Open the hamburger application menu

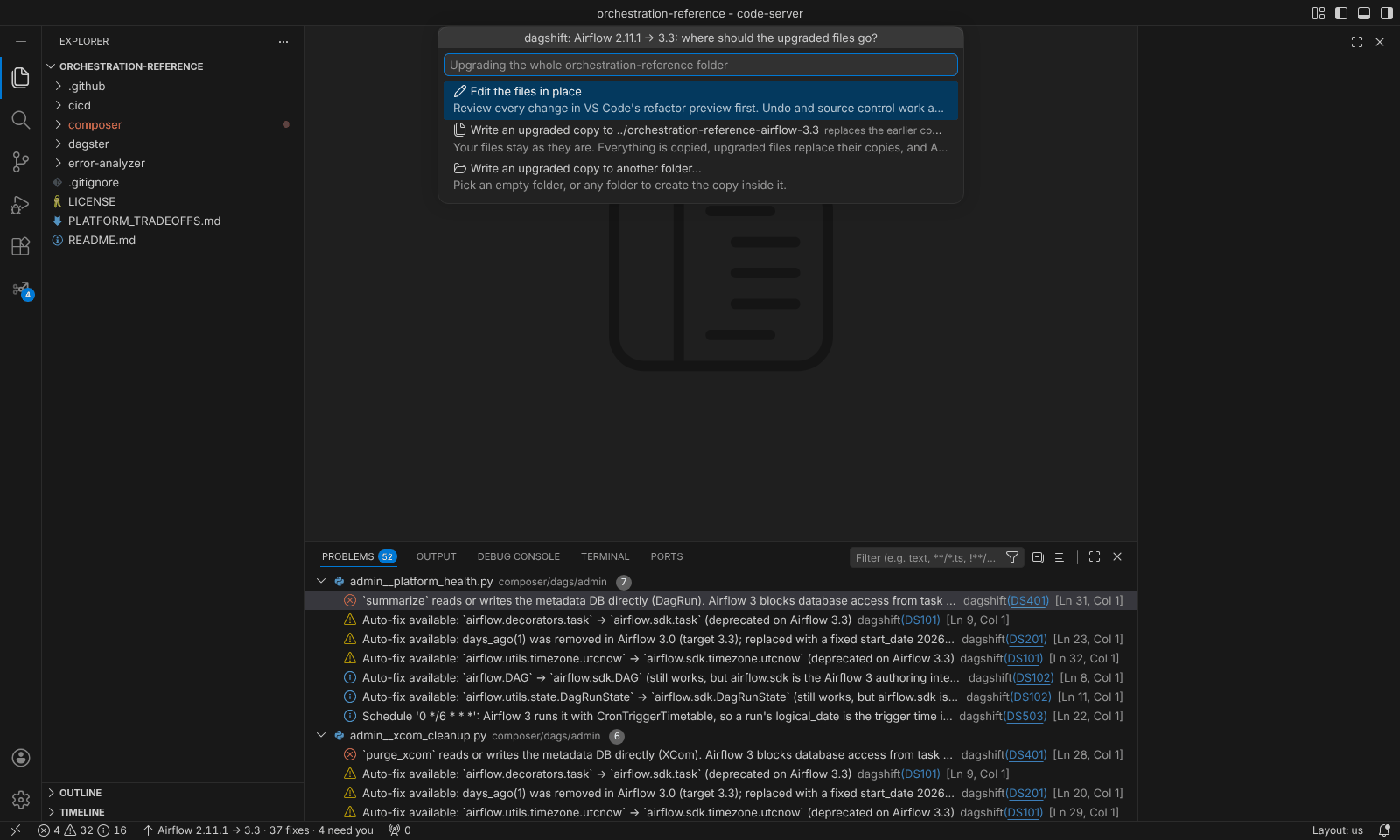pyautogui.click(x=21, y=41)
